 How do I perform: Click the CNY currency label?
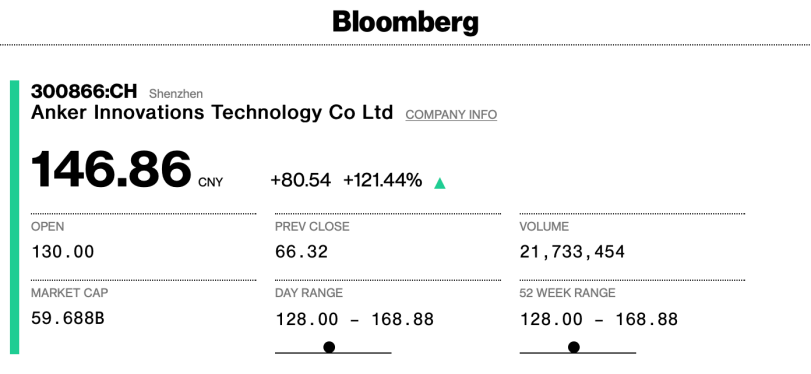pyautogui.click(x=211, y=183)
